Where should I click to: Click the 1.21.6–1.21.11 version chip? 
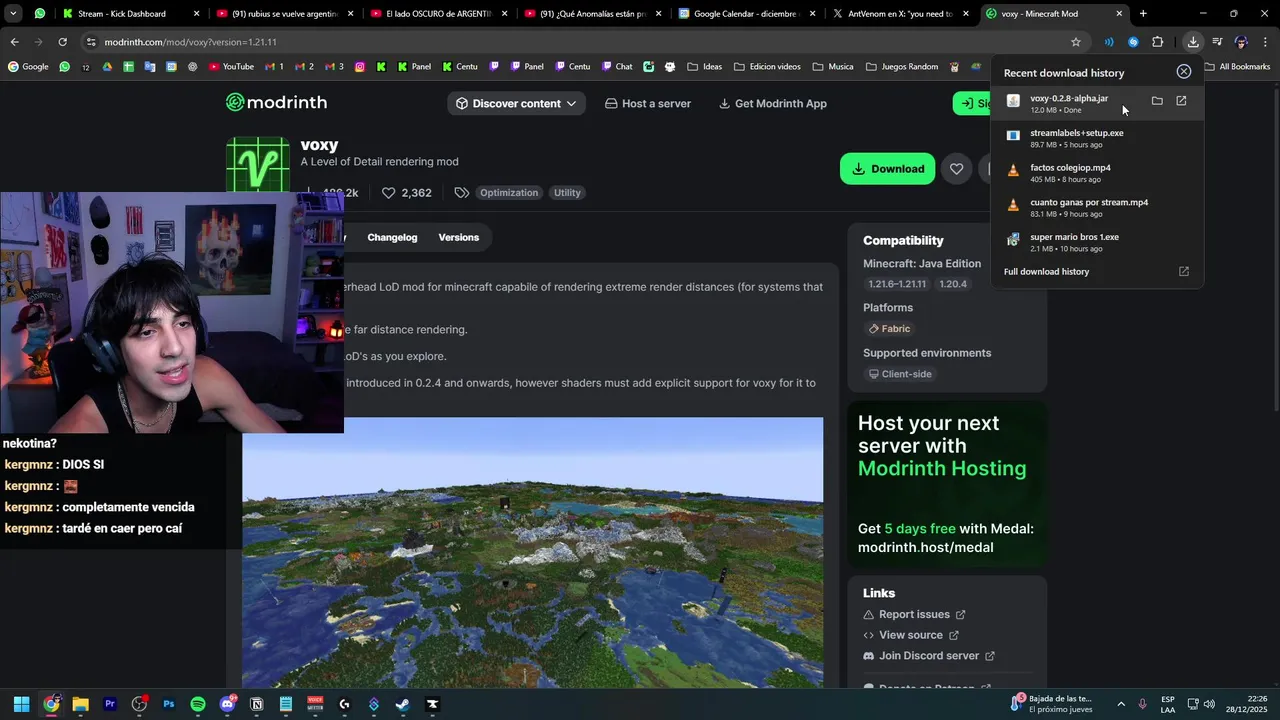click(x=897, y=284)
